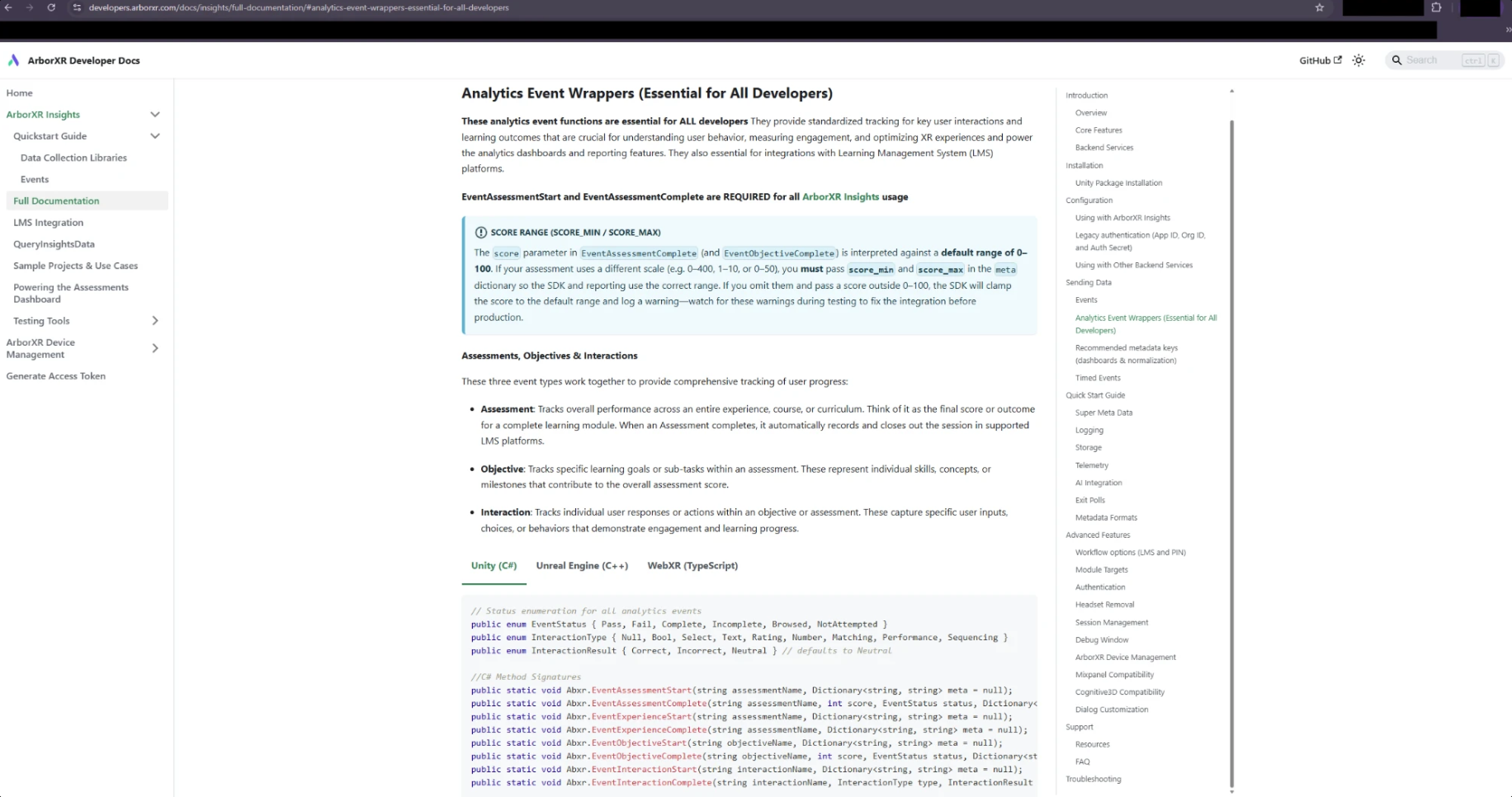This screenshot has height=797, width=1512.
Task: Jump to Exit Polls section
Action: (1090, 500)
